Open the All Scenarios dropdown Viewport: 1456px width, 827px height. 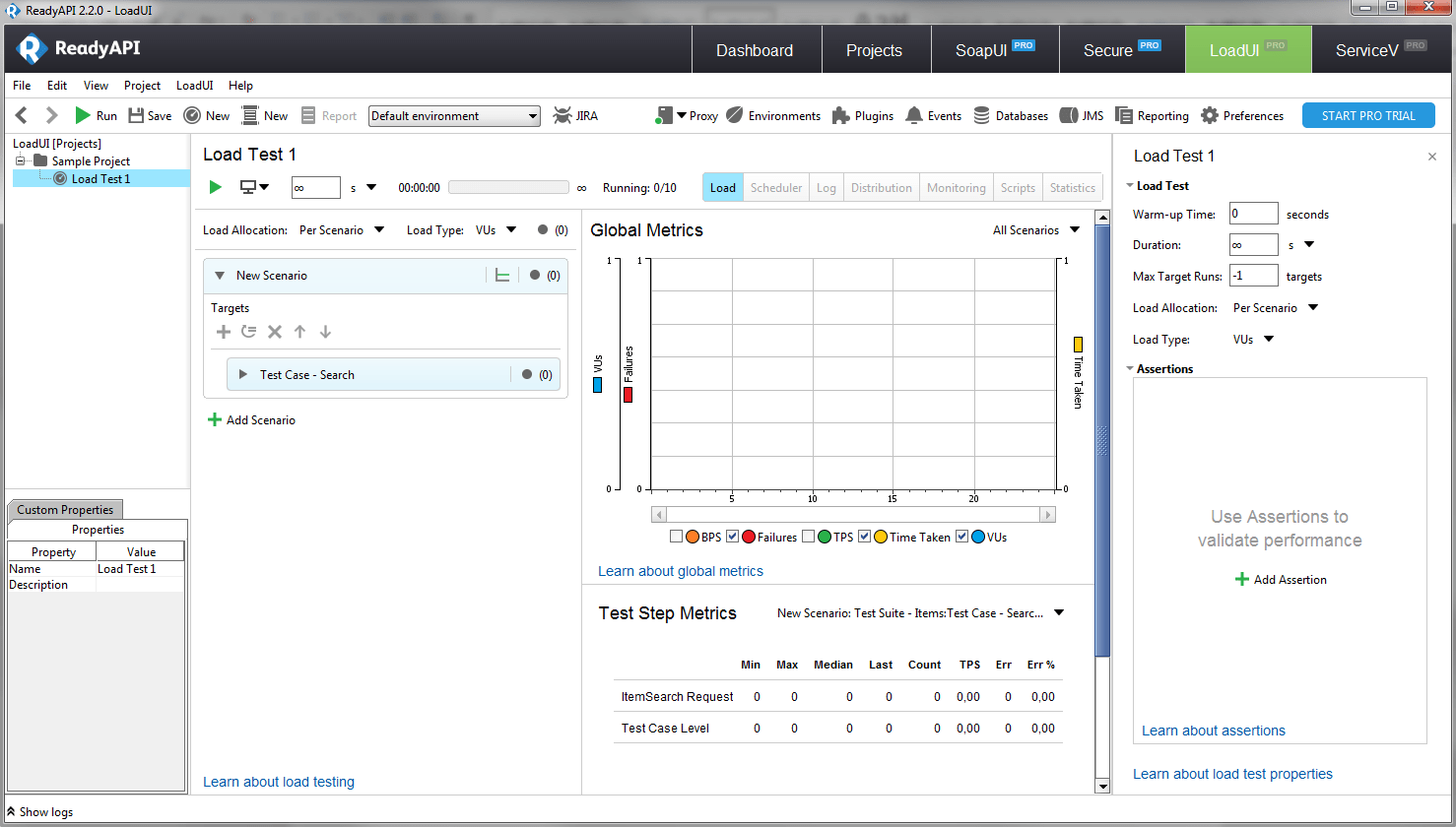tap(1036, 230)
